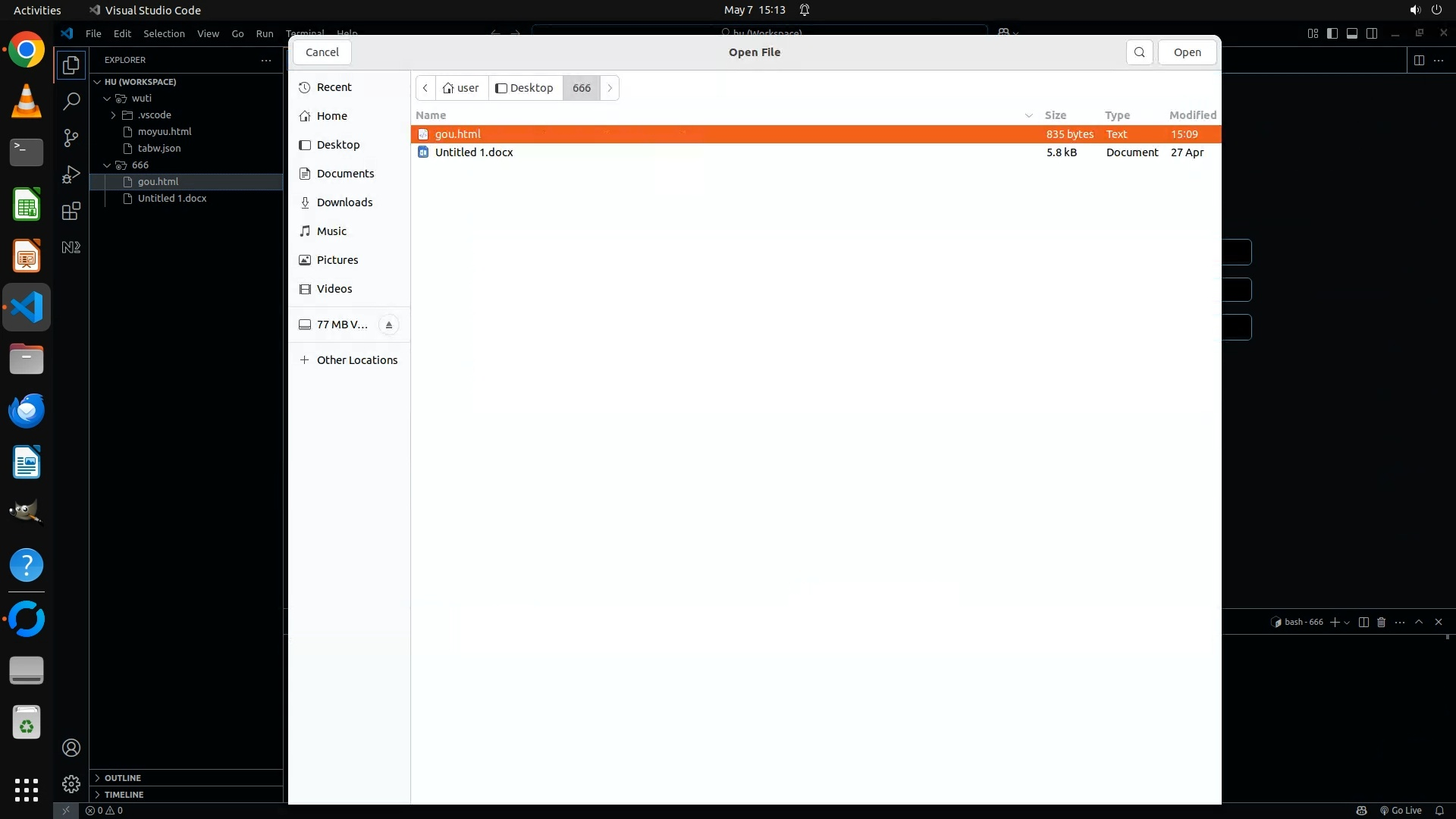Open the Run and Debug view icon
This screenshot has height=819, width=1456.
71,174
